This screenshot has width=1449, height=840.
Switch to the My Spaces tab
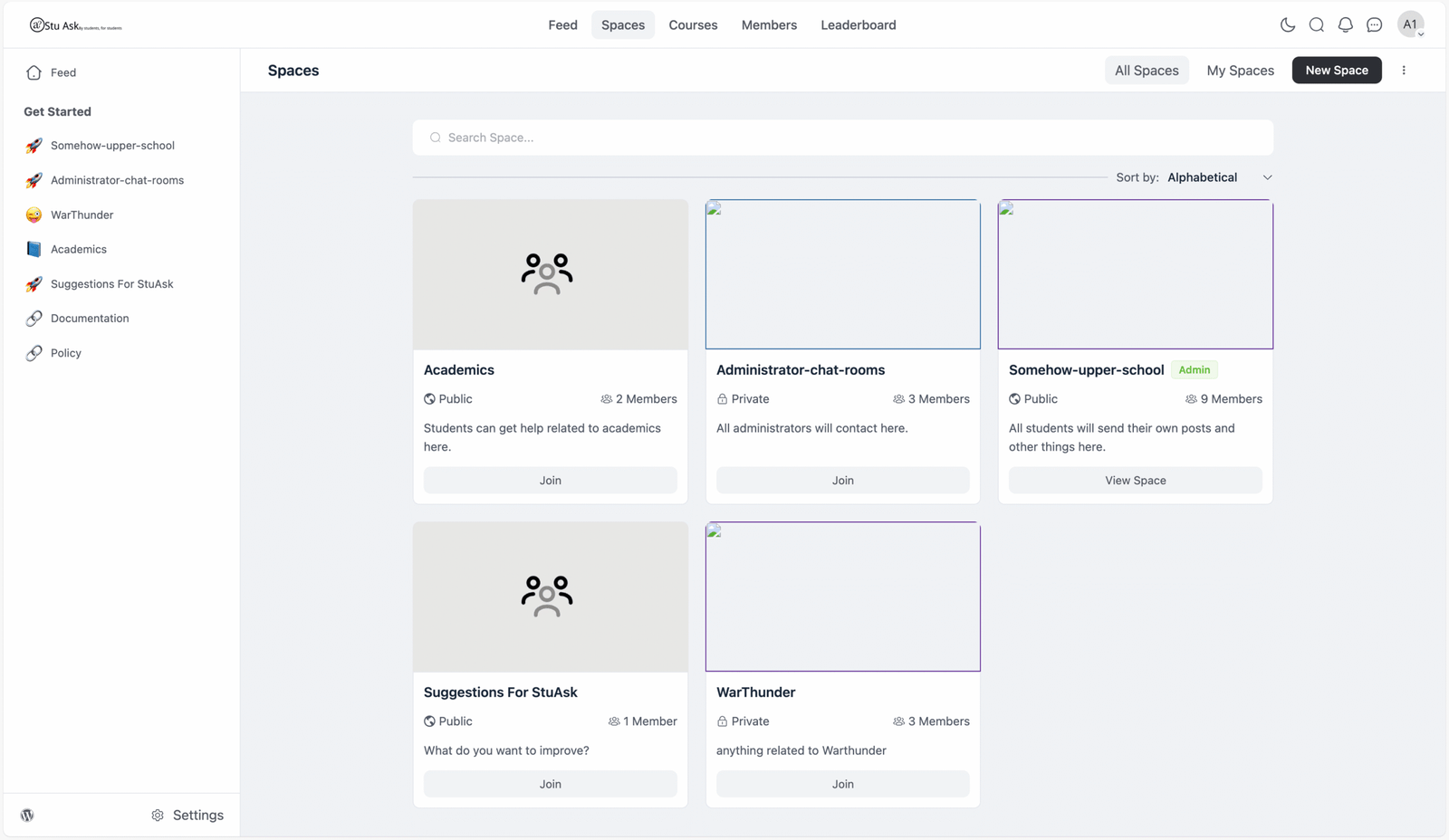click(x=1240, y=71)
